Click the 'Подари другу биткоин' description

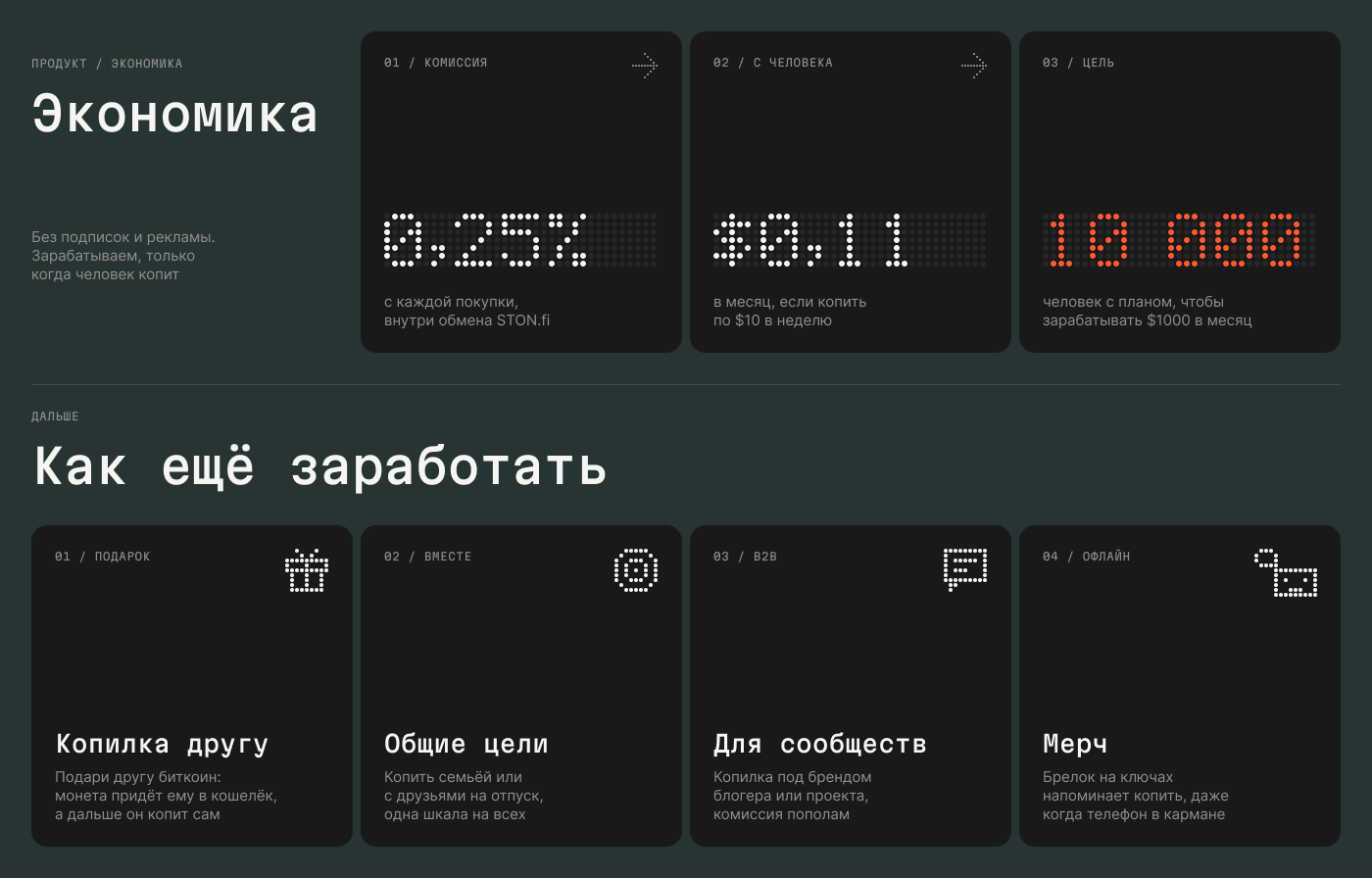click(x=167, y=796)
